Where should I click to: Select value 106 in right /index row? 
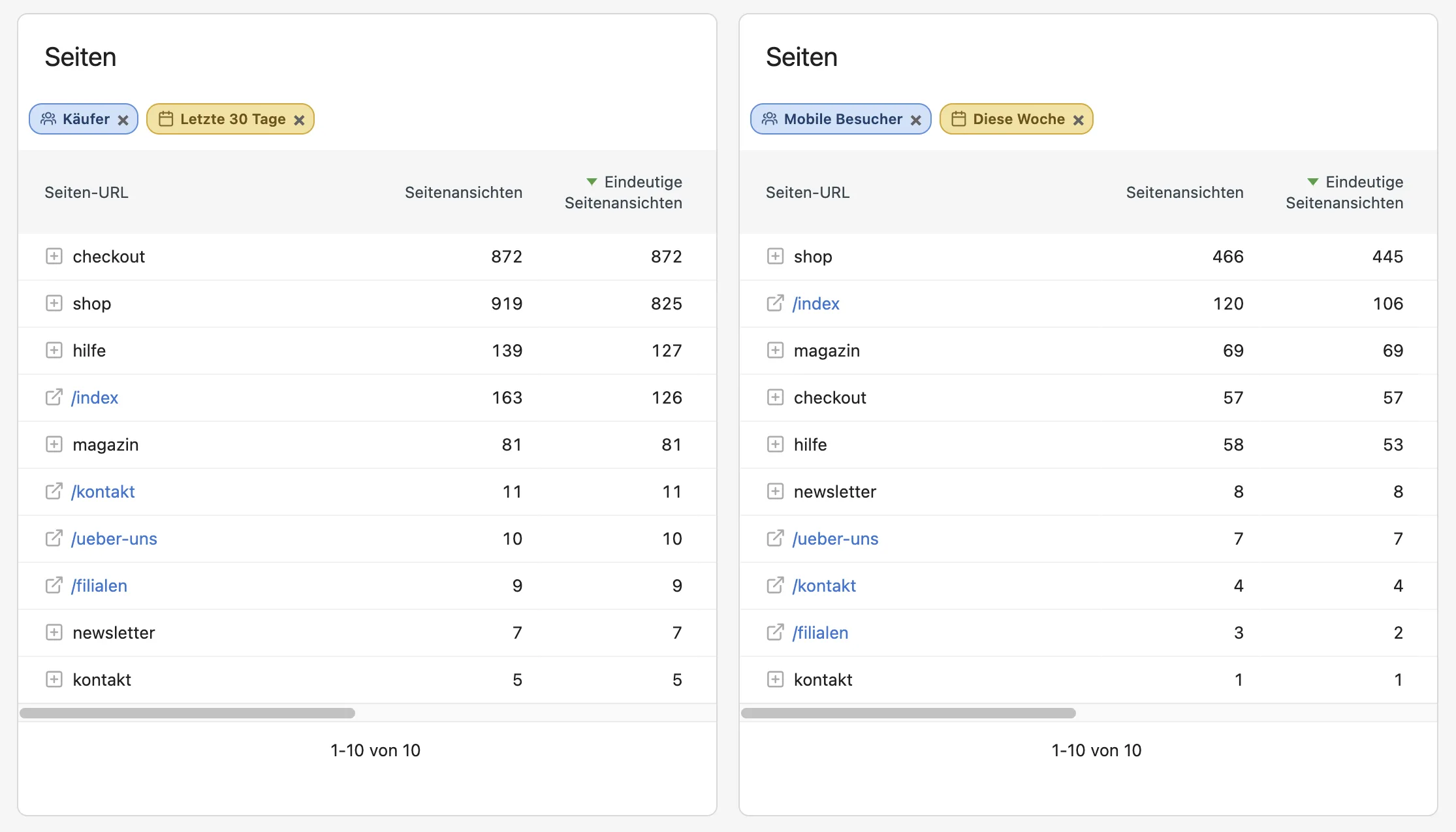[x=1387, y=304]
